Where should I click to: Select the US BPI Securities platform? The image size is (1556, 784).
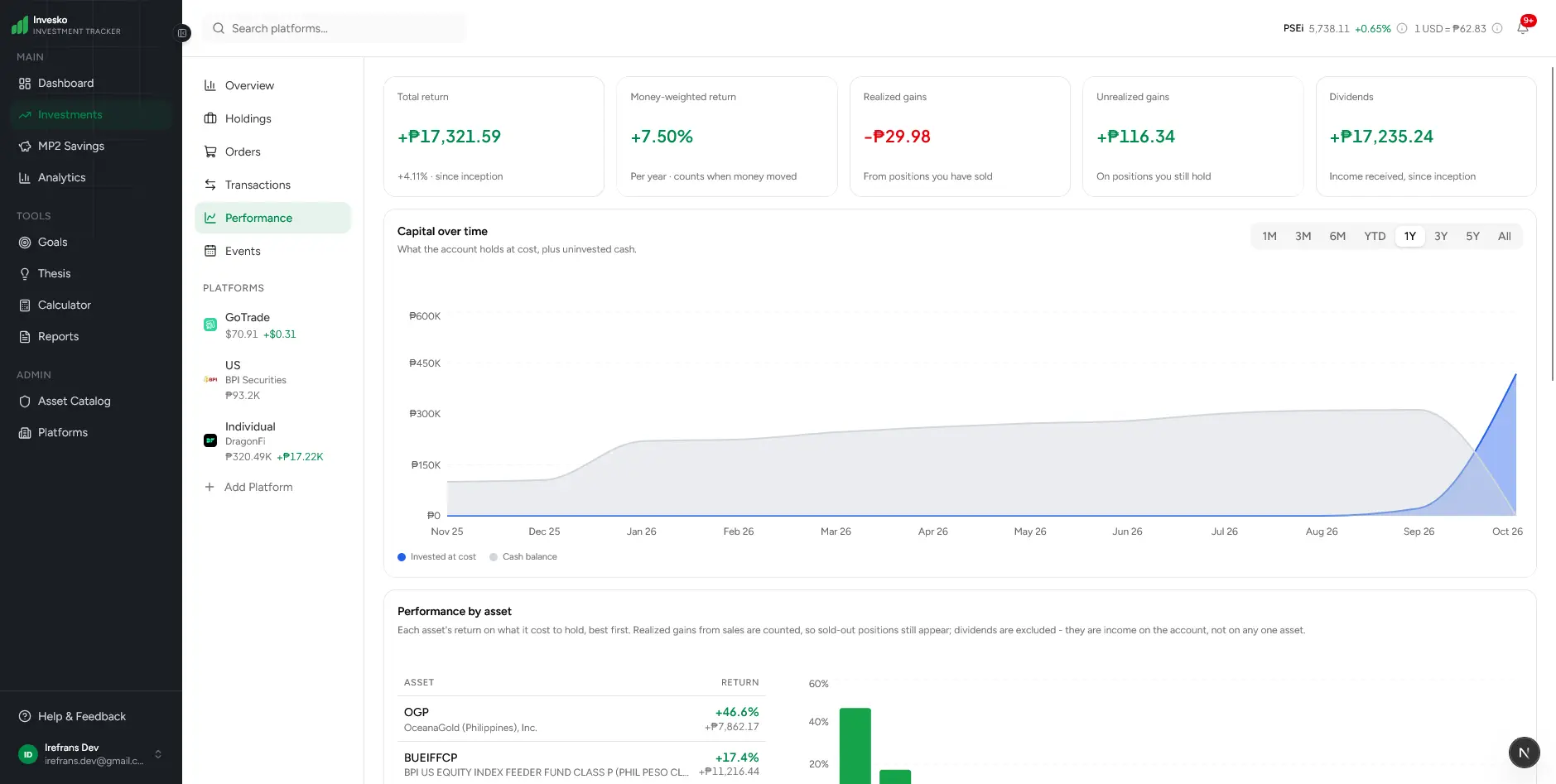(x=272, y=380)
